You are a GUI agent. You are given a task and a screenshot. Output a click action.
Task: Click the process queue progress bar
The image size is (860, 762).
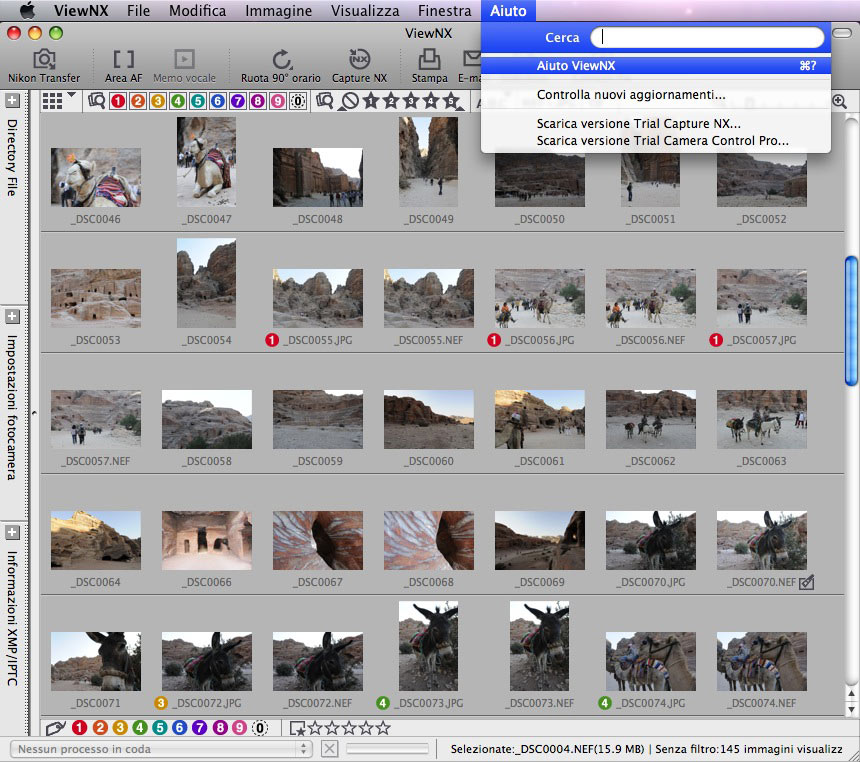click(x=387, y=749)
